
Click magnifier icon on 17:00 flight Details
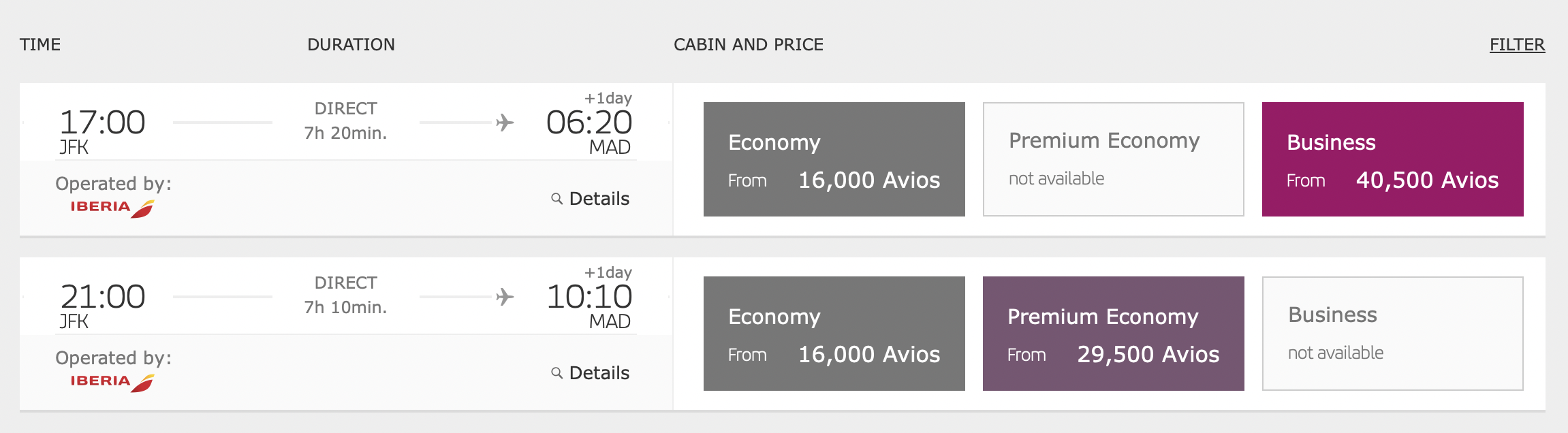pos(556,199)
